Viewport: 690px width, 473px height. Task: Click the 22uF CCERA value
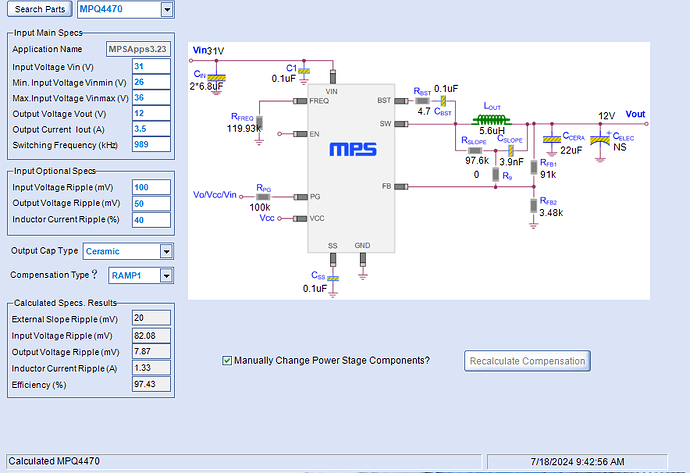tap(571, 150)
